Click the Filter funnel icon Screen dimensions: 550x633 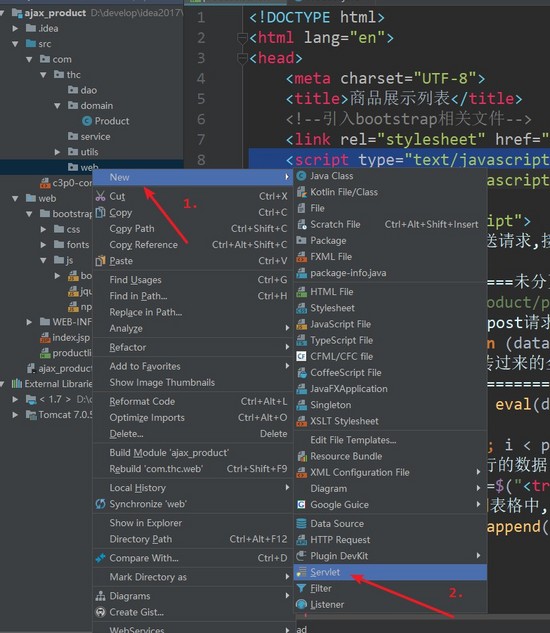301,588
